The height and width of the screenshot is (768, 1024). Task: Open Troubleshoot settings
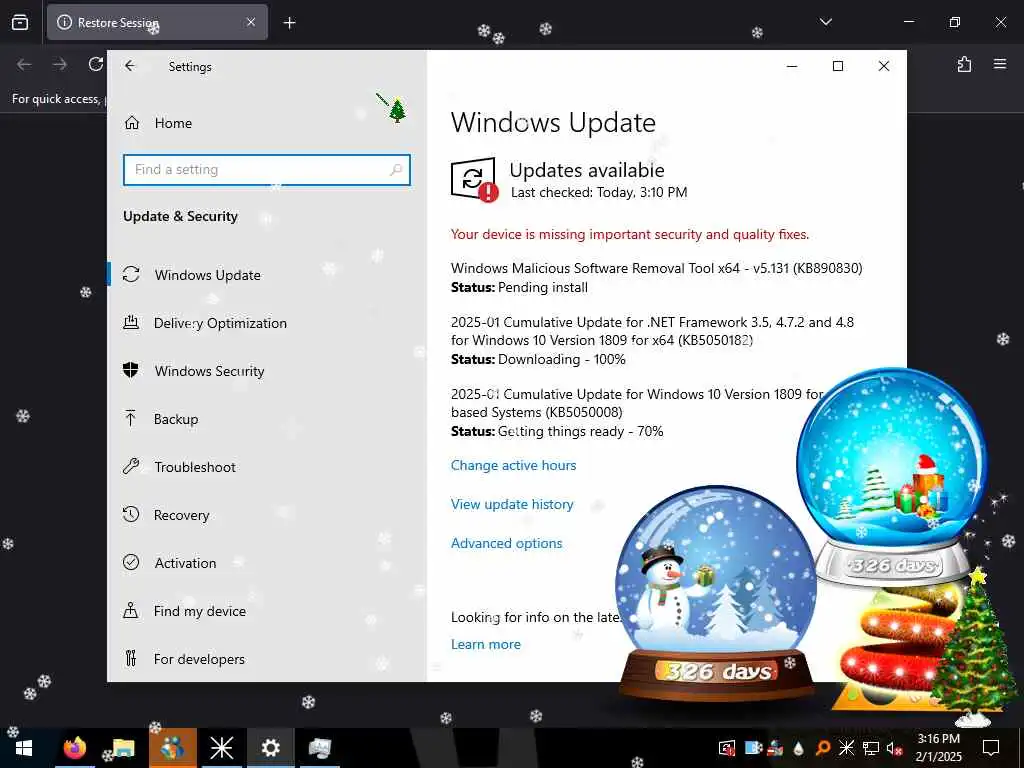point(195,467)
